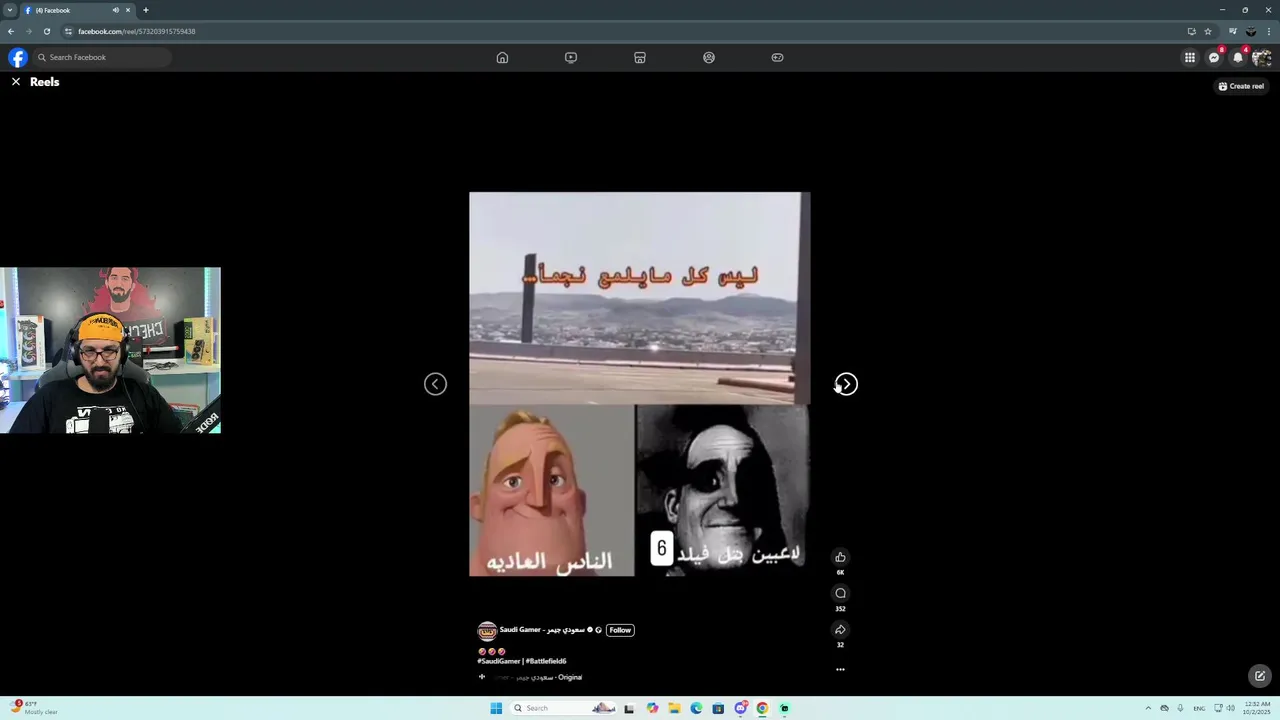Open the reel's three-dot options menu
This screenshot has height=720, width=1280.
click(840, 669)
